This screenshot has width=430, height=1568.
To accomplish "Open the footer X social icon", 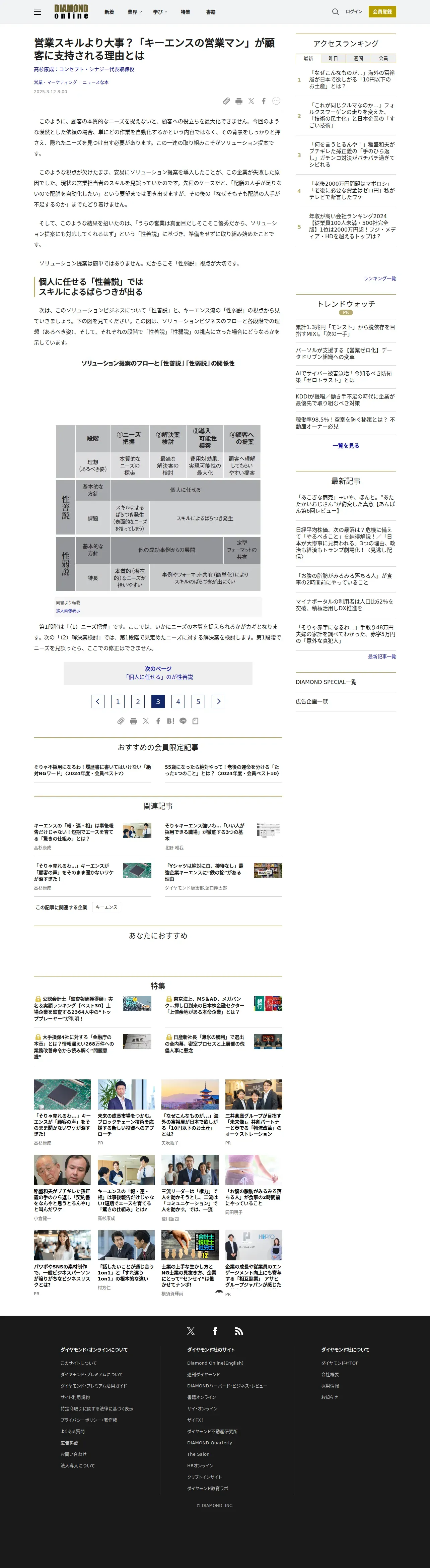I will pyautogui.click(x=190, y=1331).
